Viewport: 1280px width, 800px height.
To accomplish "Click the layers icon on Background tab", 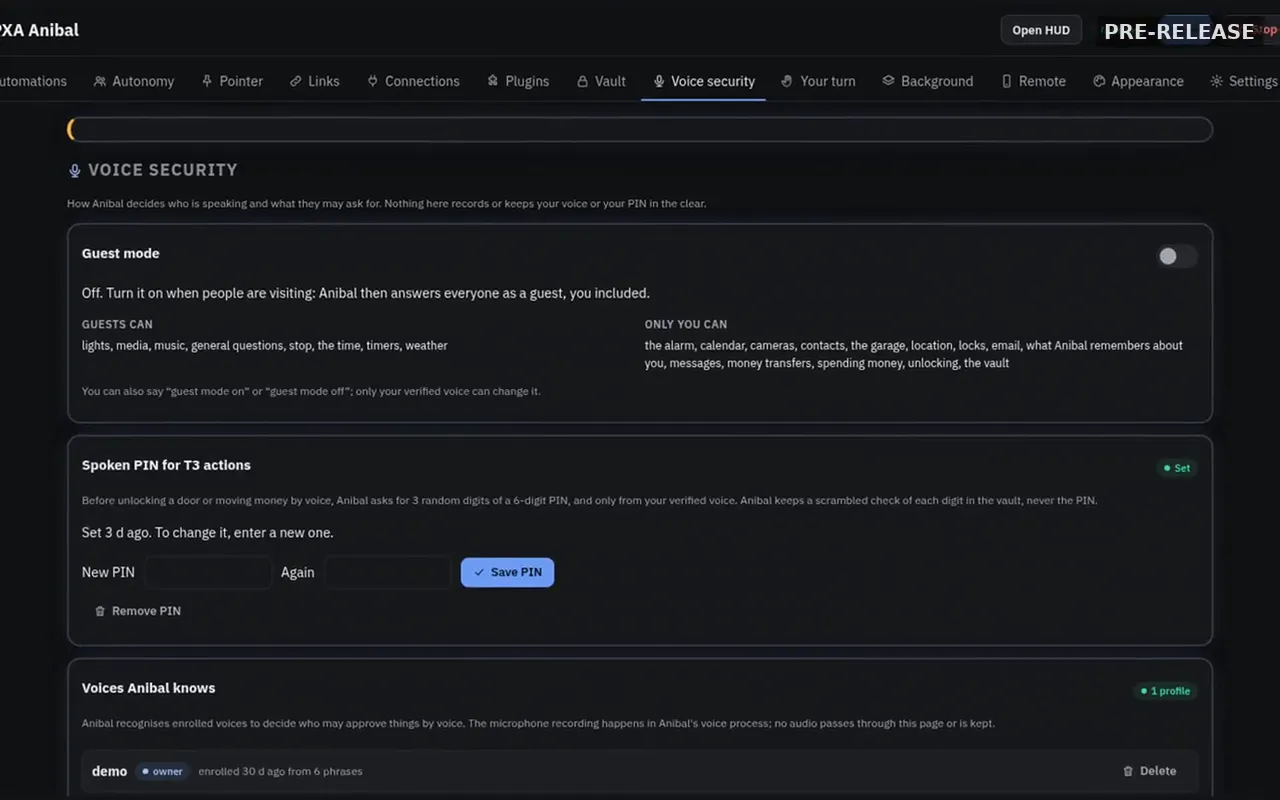I will click(x=888, y=81).
